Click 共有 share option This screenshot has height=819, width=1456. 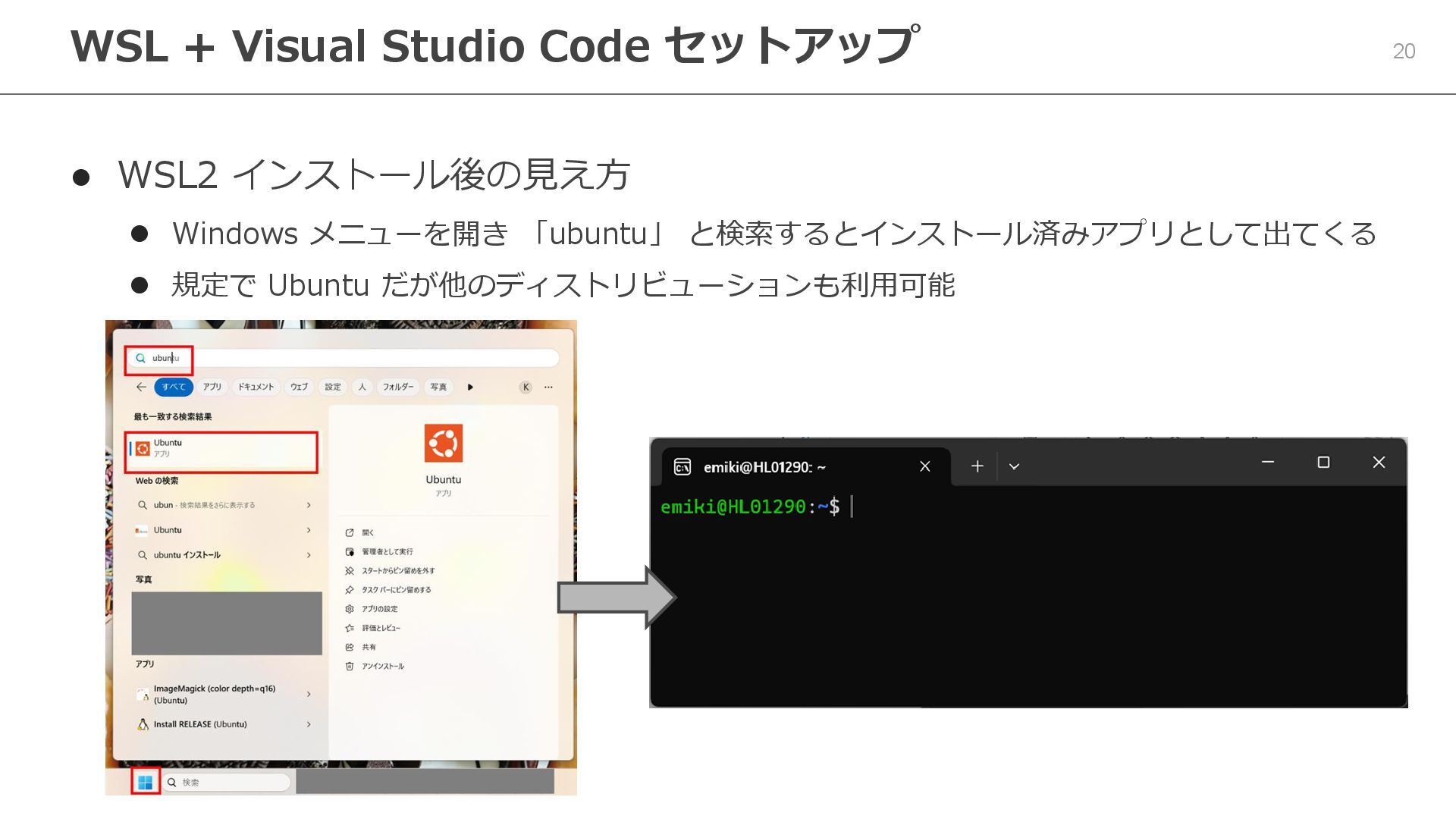point(369,647)
